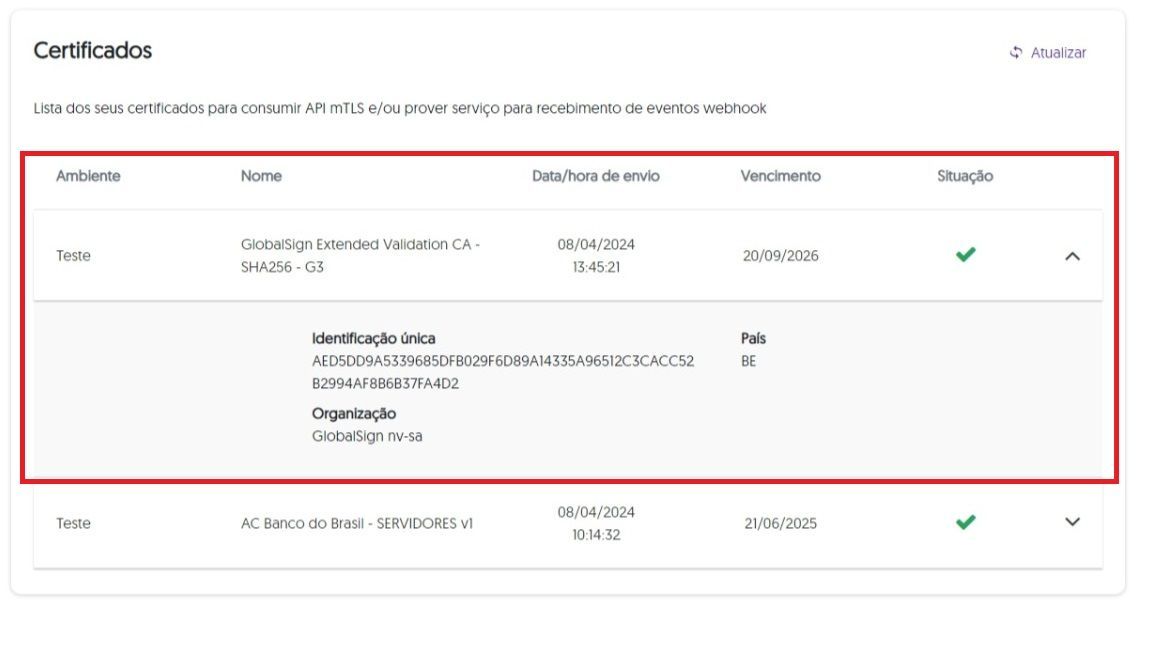Viewport: 1152px width, 648px height.
Task: Click the Data/hora de envio column header
Action: [x=596, y=176]
